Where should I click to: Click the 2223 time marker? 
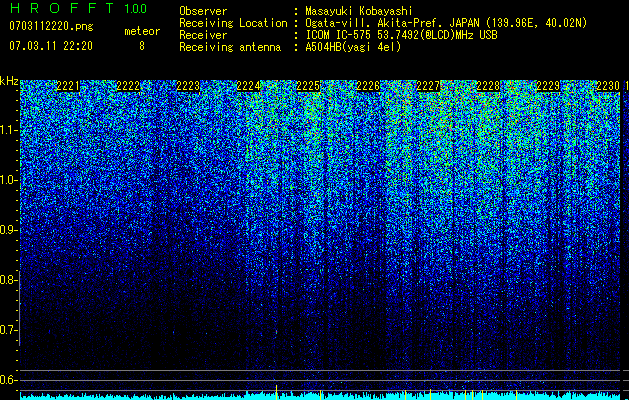point(188,86)
